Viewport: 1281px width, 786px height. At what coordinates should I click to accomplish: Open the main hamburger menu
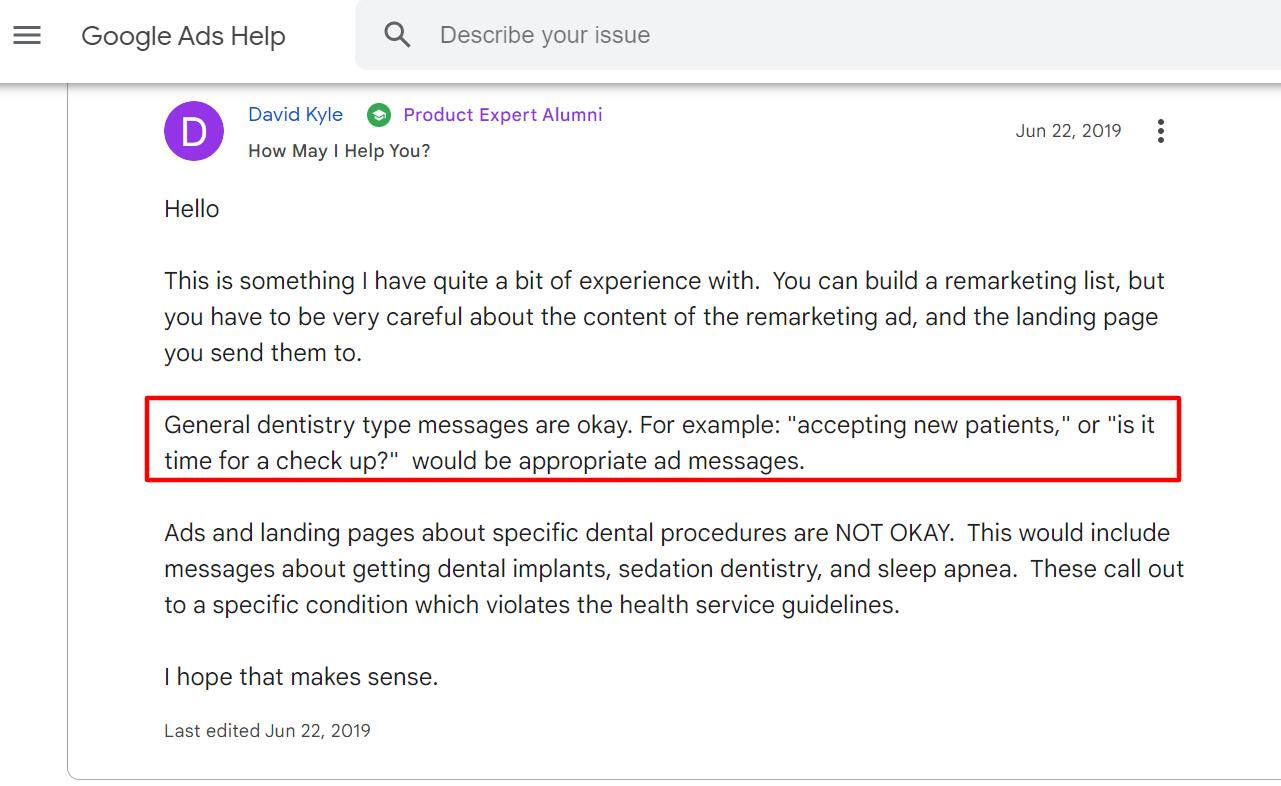point(27,36)
